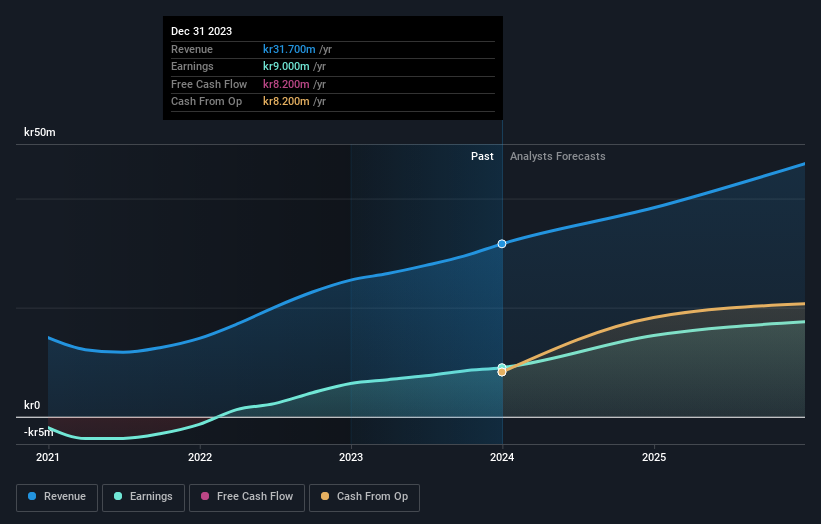Click the Analysts Forecasts label
The image size is (821, 524).
[558, 157]
